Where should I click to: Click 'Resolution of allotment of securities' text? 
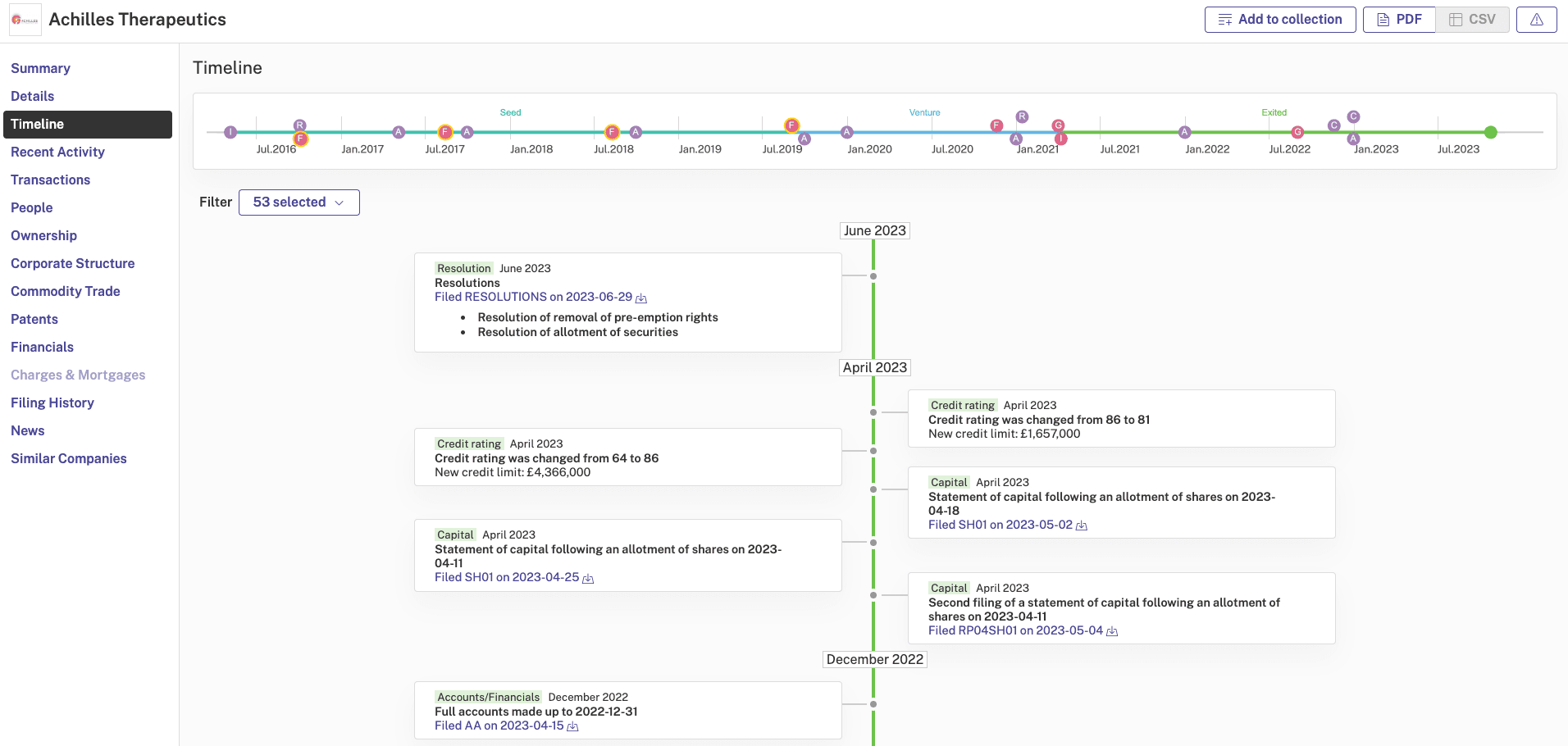click(577, 332)
